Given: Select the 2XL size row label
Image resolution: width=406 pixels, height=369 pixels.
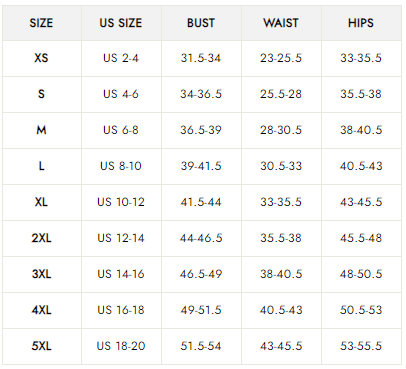Looking at the screenshot, I should (41, 238).
